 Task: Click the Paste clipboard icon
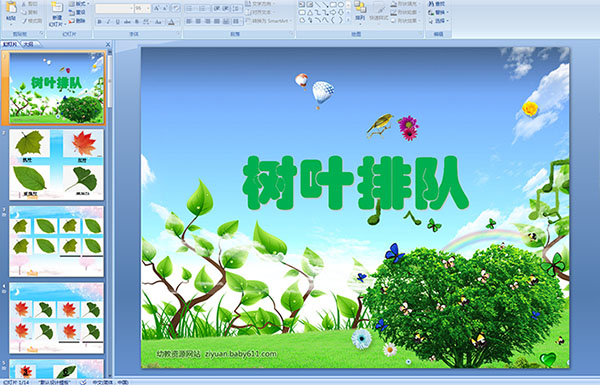tap(11, 8)
